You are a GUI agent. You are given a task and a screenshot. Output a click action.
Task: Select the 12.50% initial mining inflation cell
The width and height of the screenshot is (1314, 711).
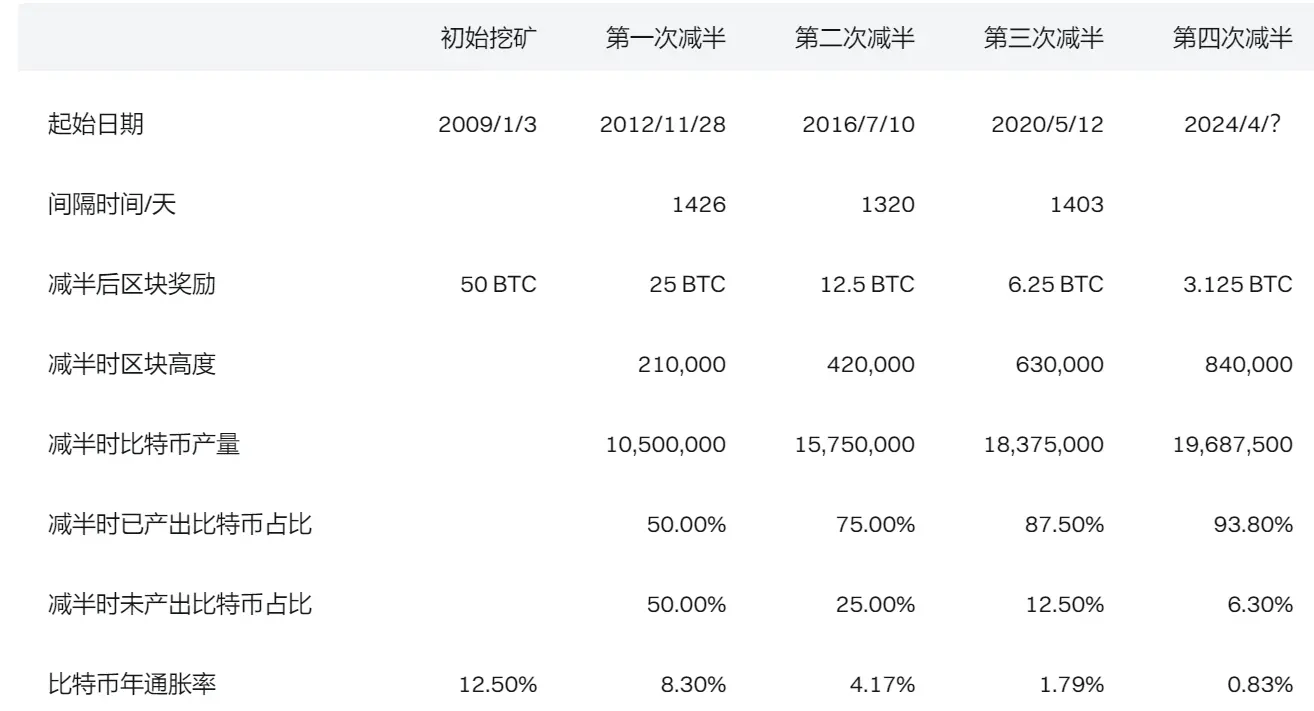click(498, 685)
